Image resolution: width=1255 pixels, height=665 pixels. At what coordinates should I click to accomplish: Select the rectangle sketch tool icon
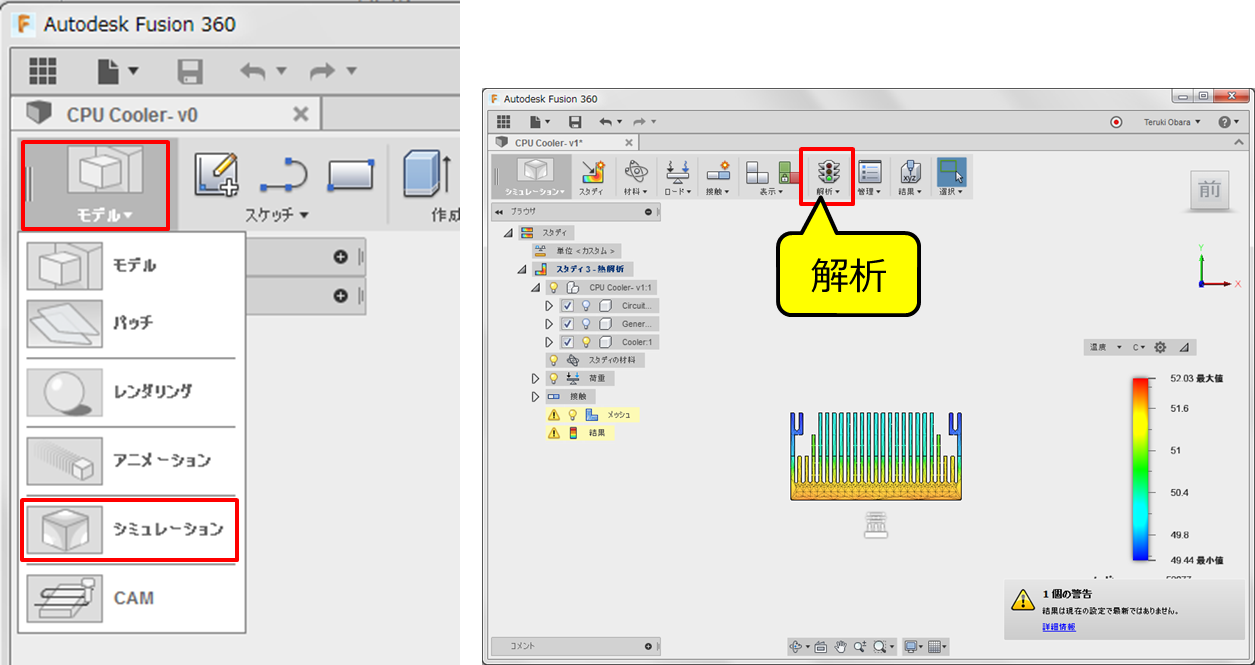pyautogui.click(x=350, y=176)
